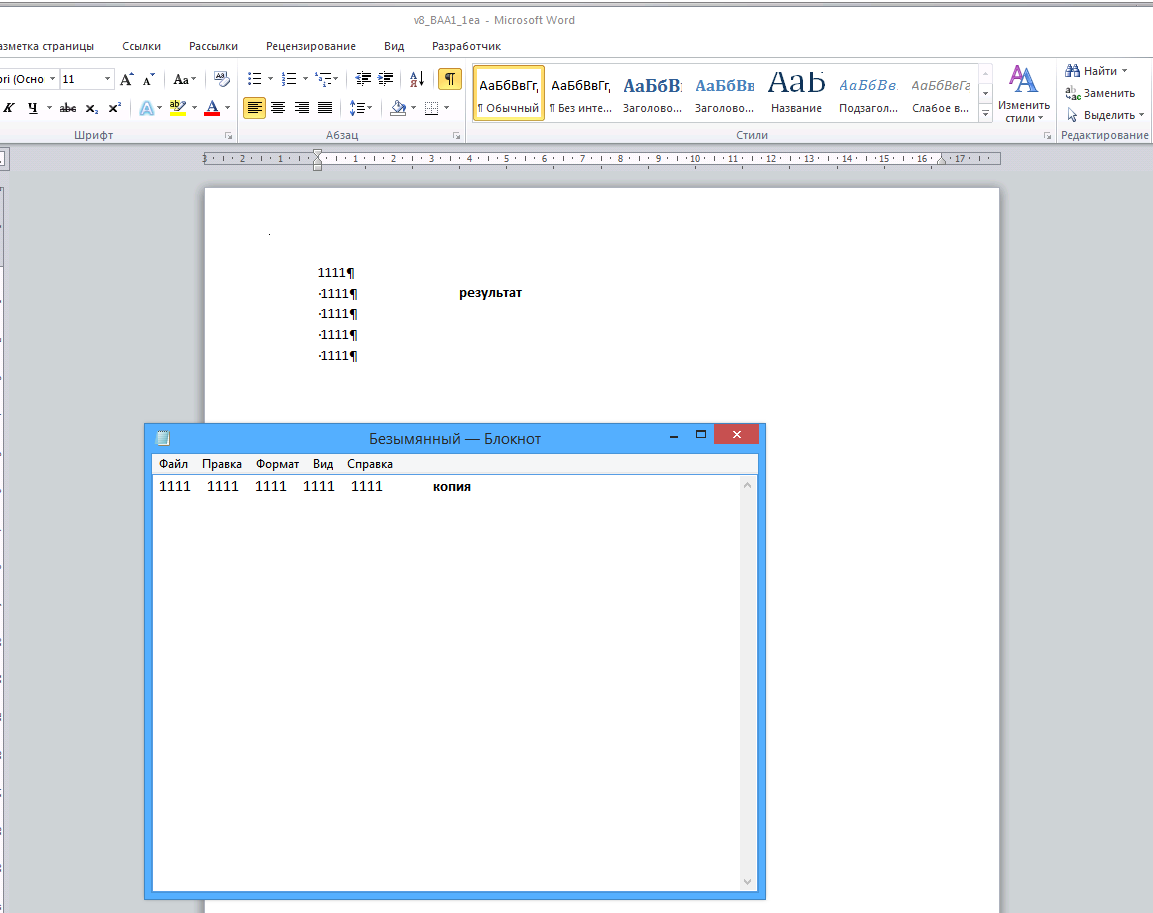
Task: Click the yellow text highlight color button
Action: tap(177, 108)
